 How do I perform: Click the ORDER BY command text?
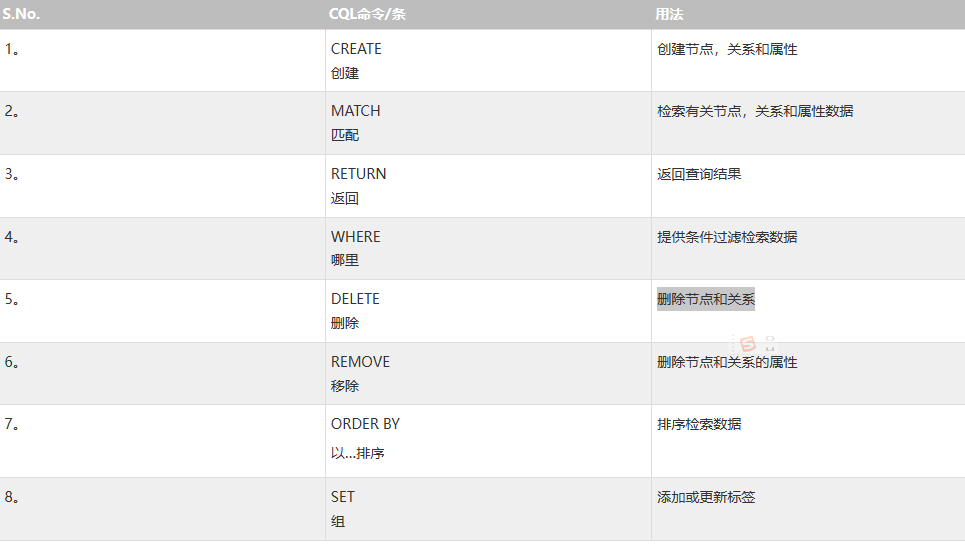click(365, 424)
